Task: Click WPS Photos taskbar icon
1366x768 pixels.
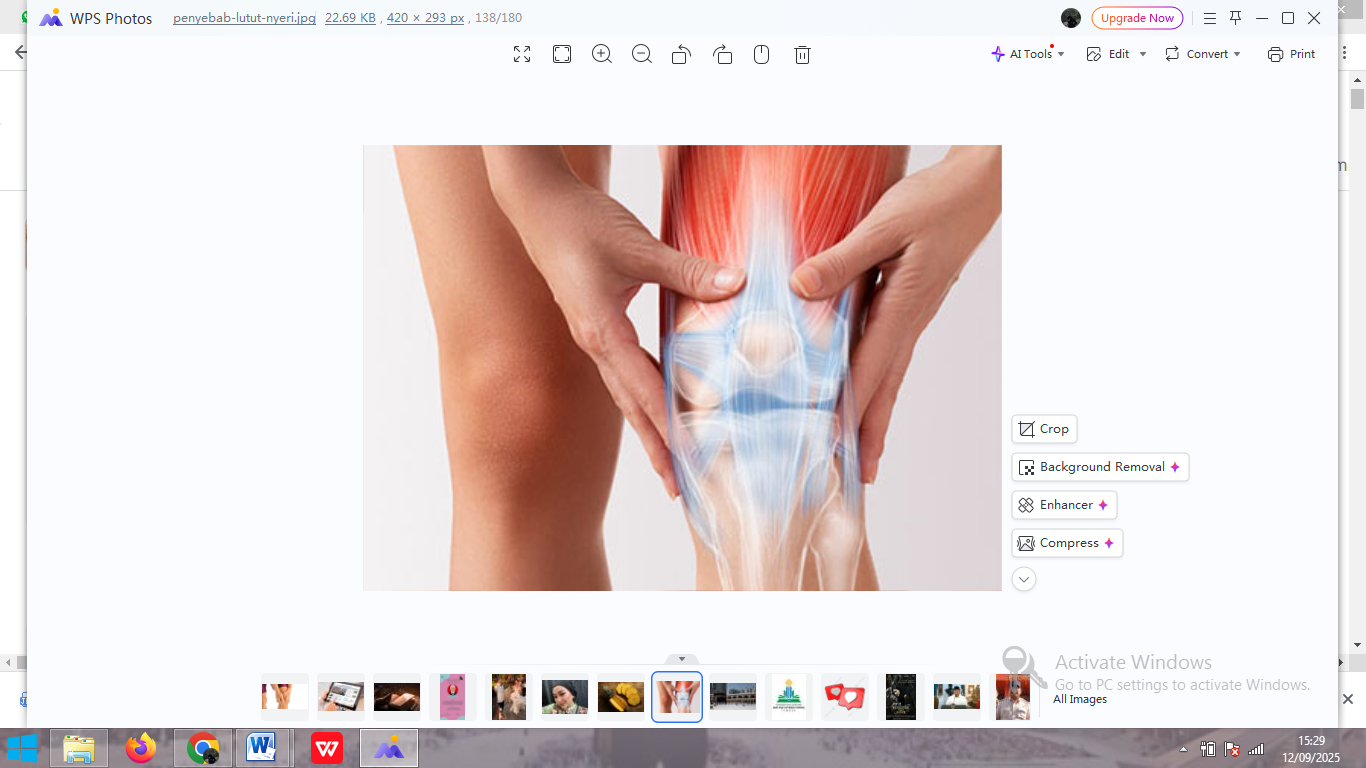Action: (x=389, y=748)
